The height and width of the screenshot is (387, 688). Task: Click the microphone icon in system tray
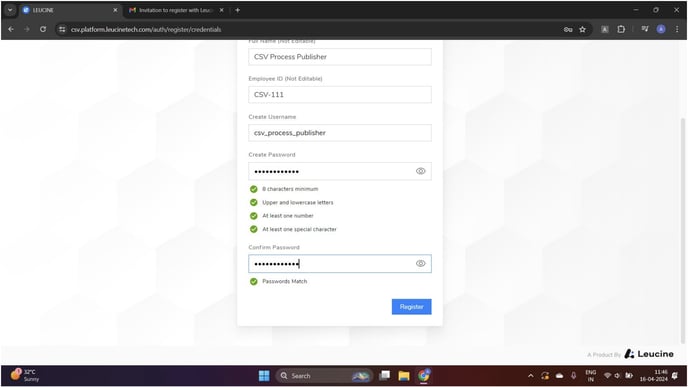click(x=573, y=376)
